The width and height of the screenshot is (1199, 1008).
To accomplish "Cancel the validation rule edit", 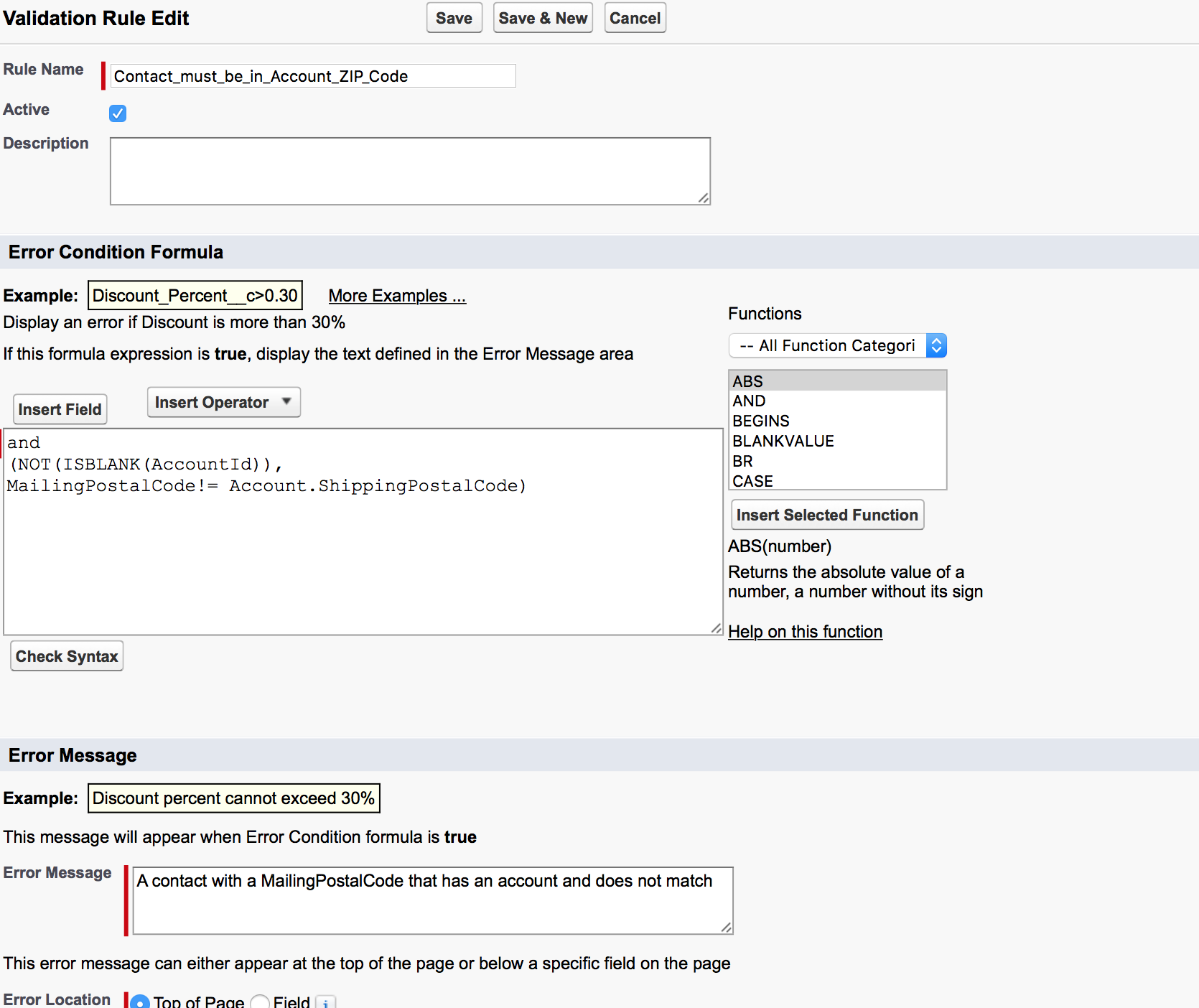I will tap(635, 19).
